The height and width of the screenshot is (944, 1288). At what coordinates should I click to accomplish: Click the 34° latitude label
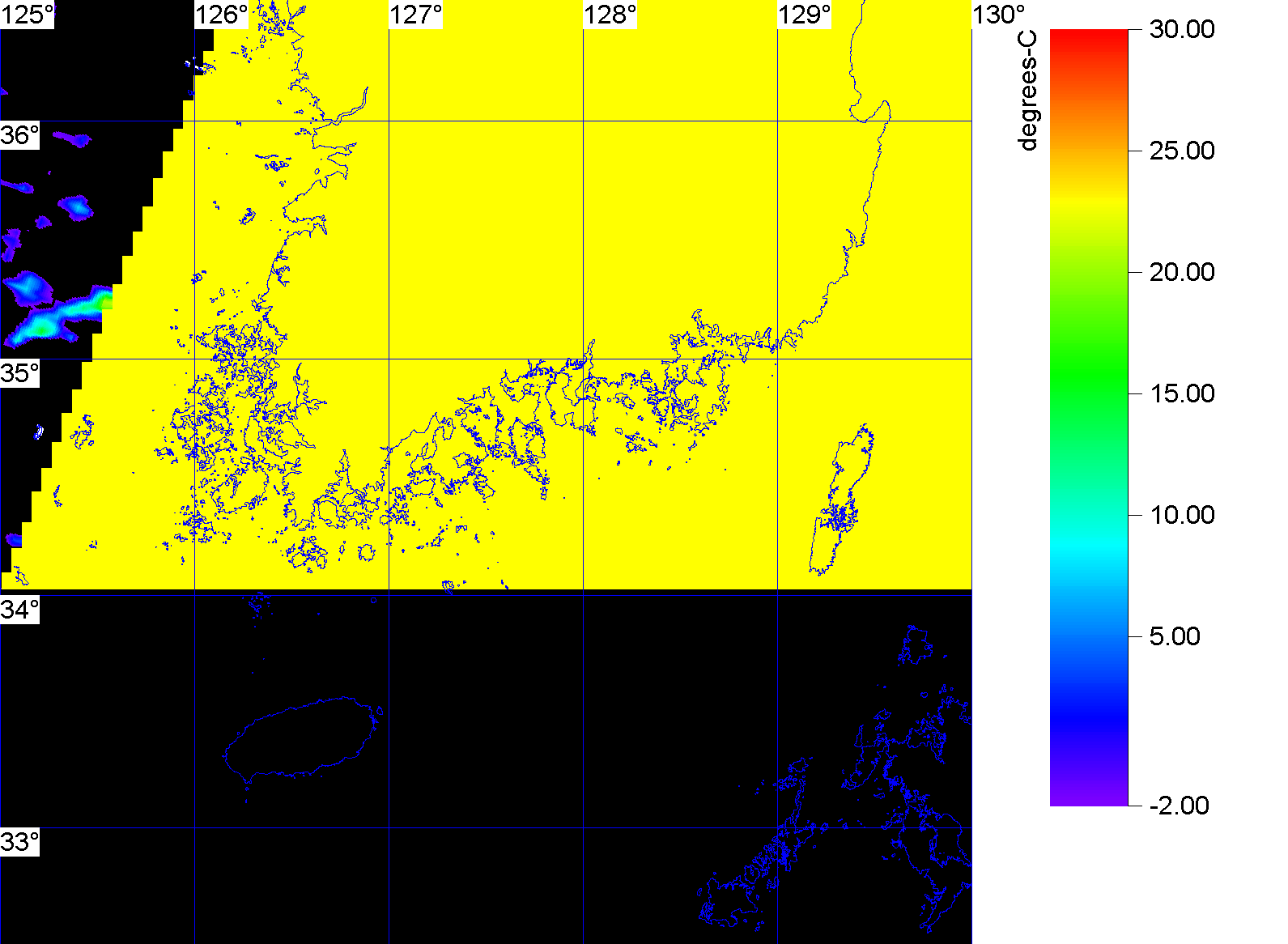coord(19,610)
